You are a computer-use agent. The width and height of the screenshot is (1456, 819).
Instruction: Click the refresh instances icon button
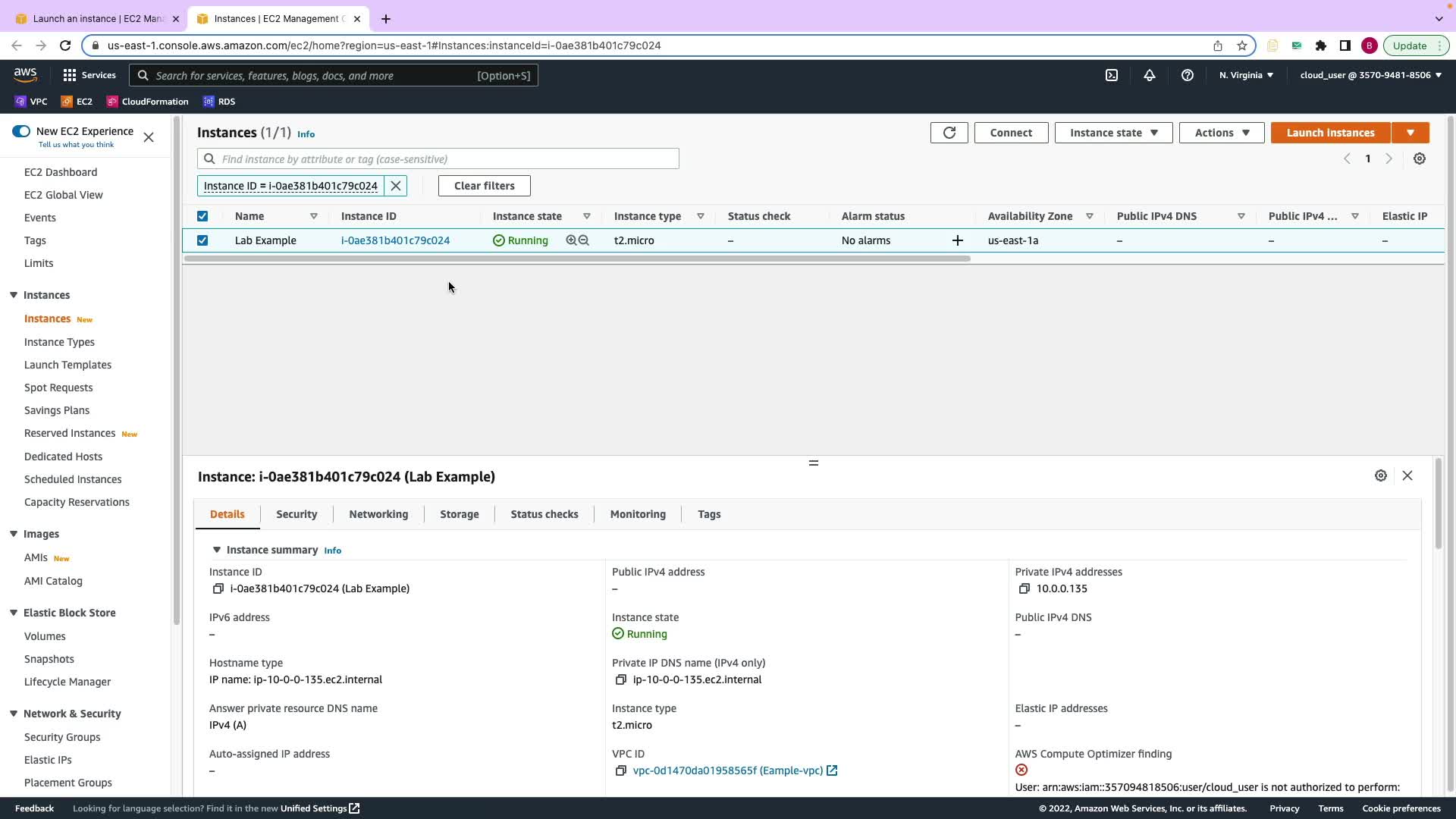(x=949, y=133)
